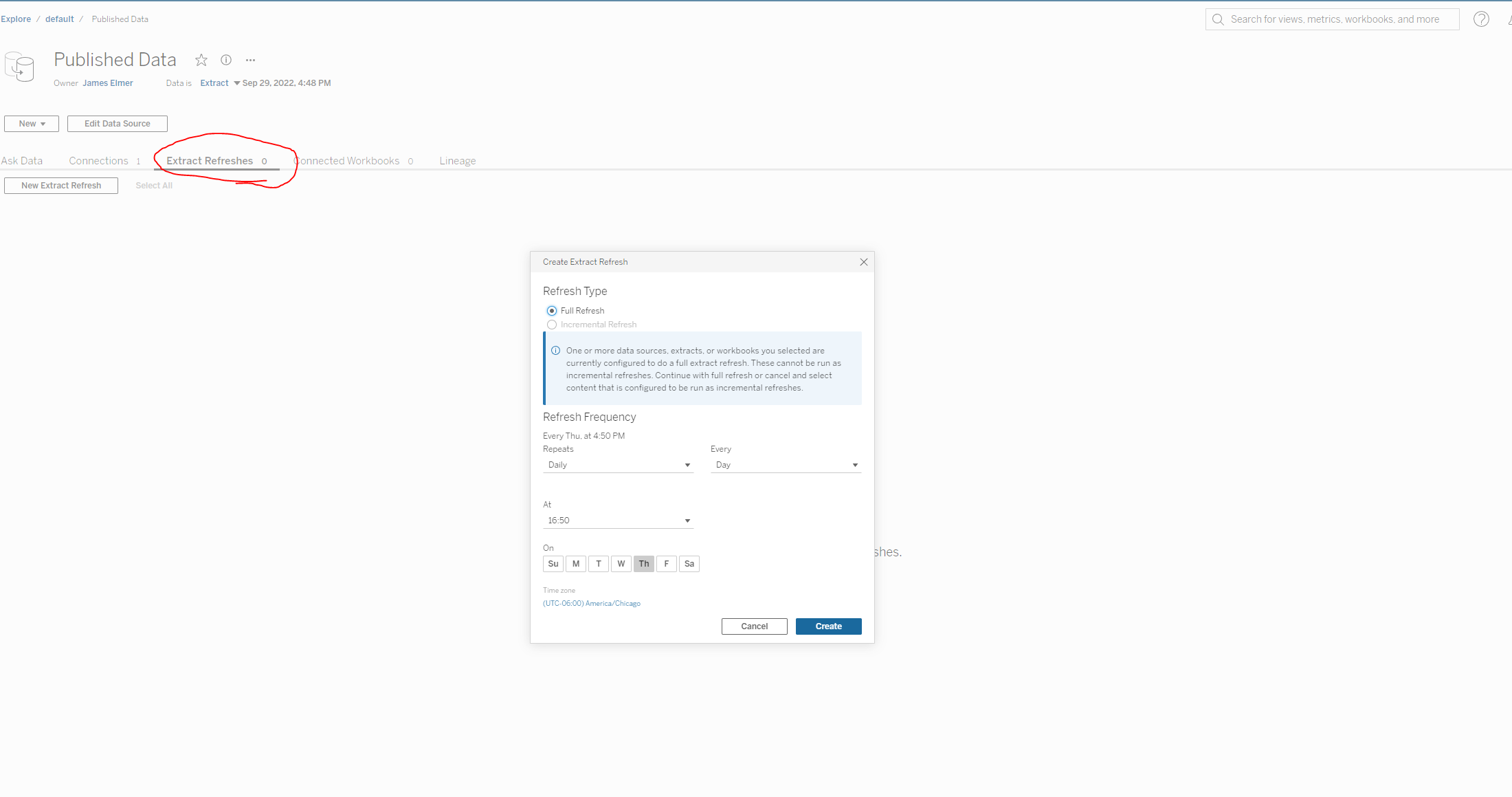
Task: Select Full Refresh radio button
Action: 552,311
